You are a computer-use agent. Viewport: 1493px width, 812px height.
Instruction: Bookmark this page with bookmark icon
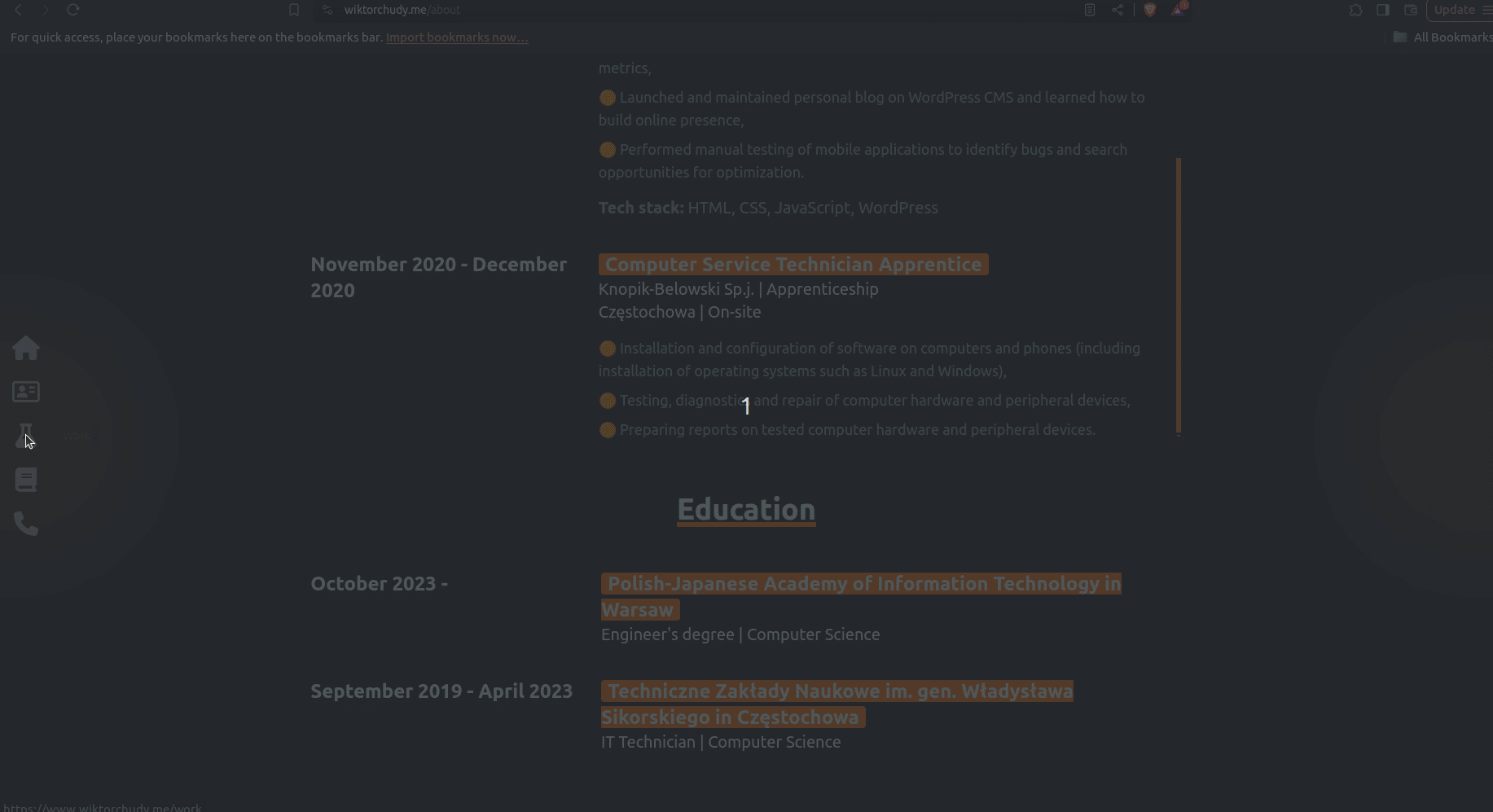[294, 10]
